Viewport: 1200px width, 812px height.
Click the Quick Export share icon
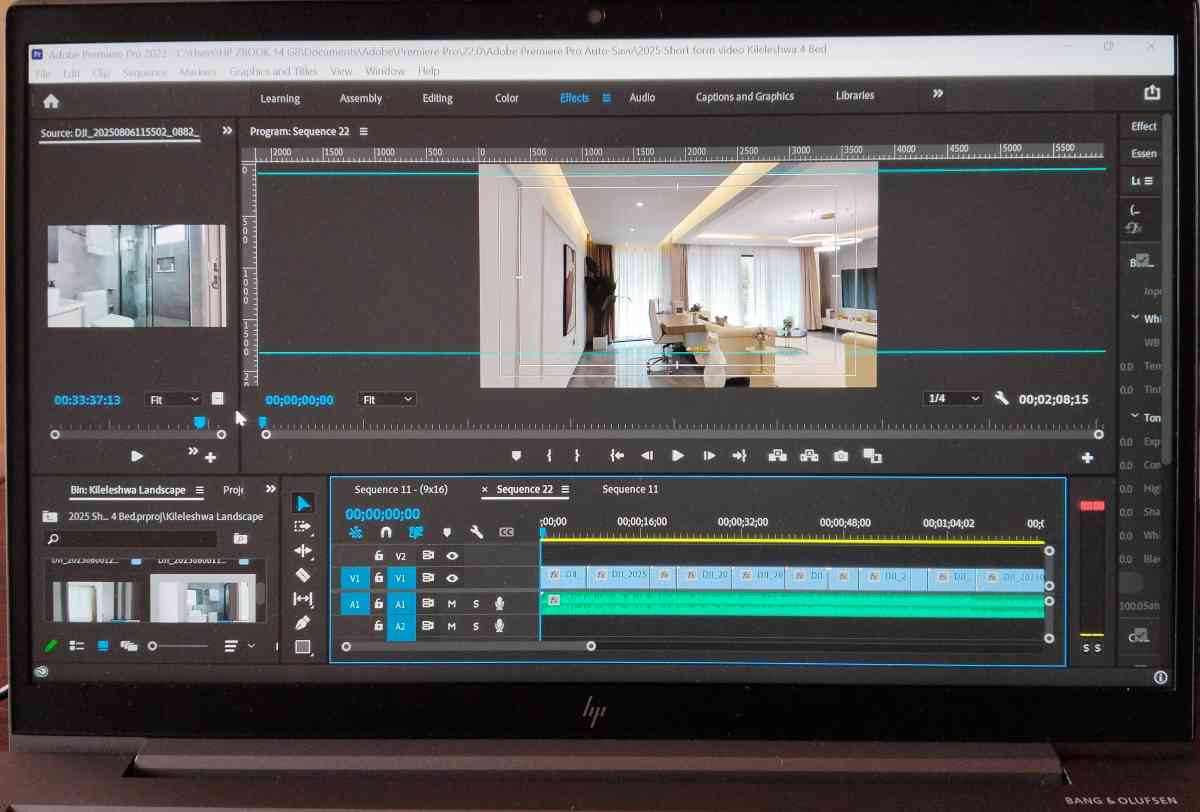[x=1152, y=93]
